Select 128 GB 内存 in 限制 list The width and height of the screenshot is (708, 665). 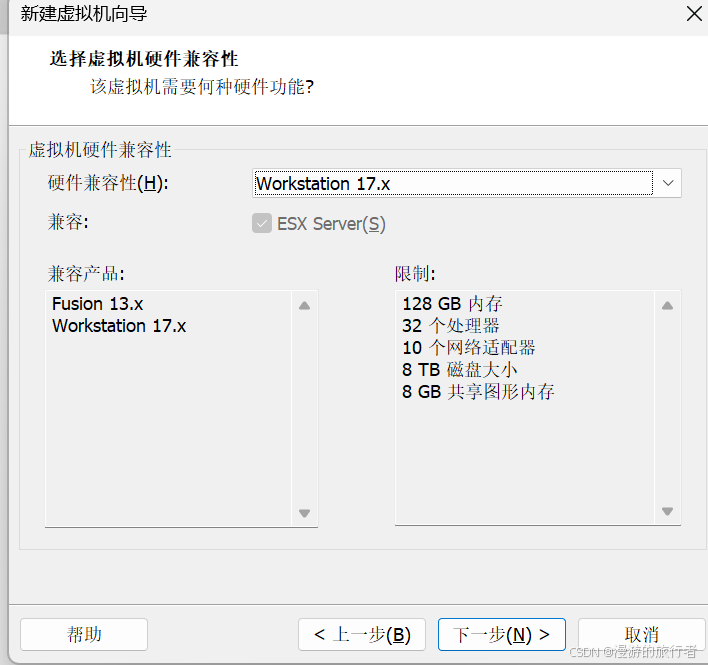(x=452, y=304)
